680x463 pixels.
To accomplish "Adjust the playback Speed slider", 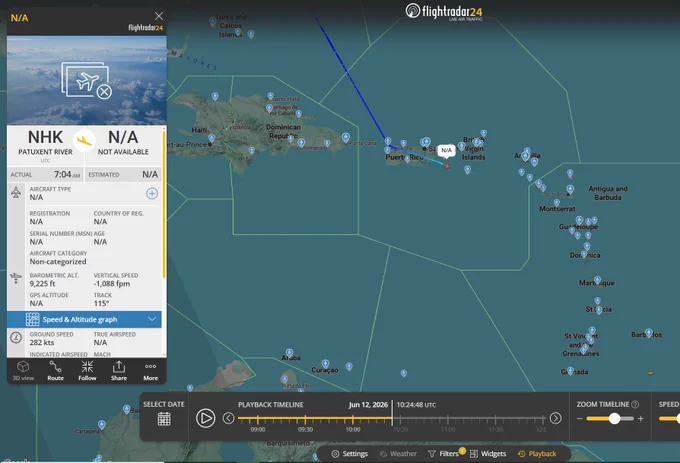I will point(669,418).
